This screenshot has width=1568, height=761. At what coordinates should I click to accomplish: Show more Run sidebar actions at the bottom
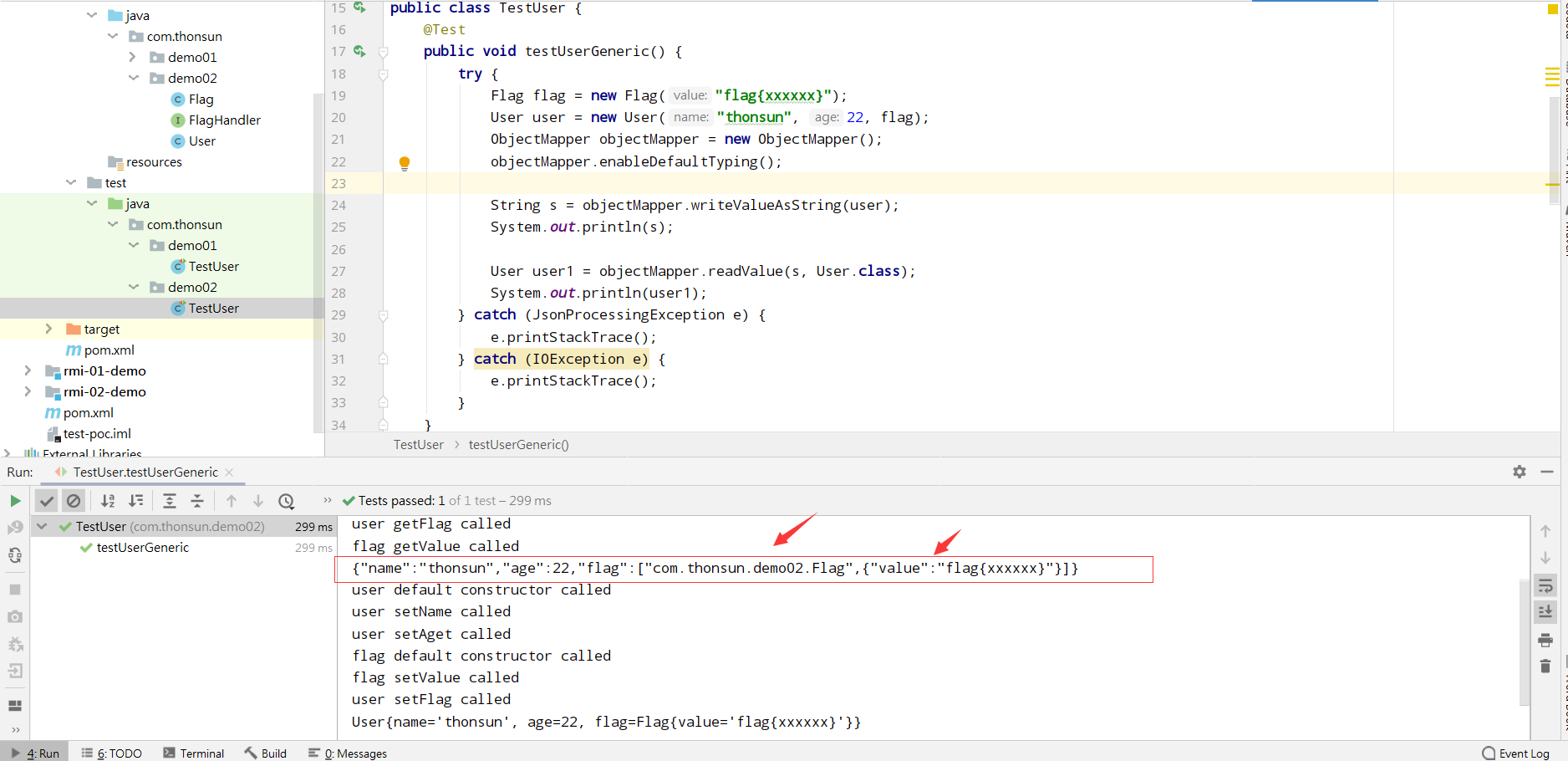tap(15, 730)
